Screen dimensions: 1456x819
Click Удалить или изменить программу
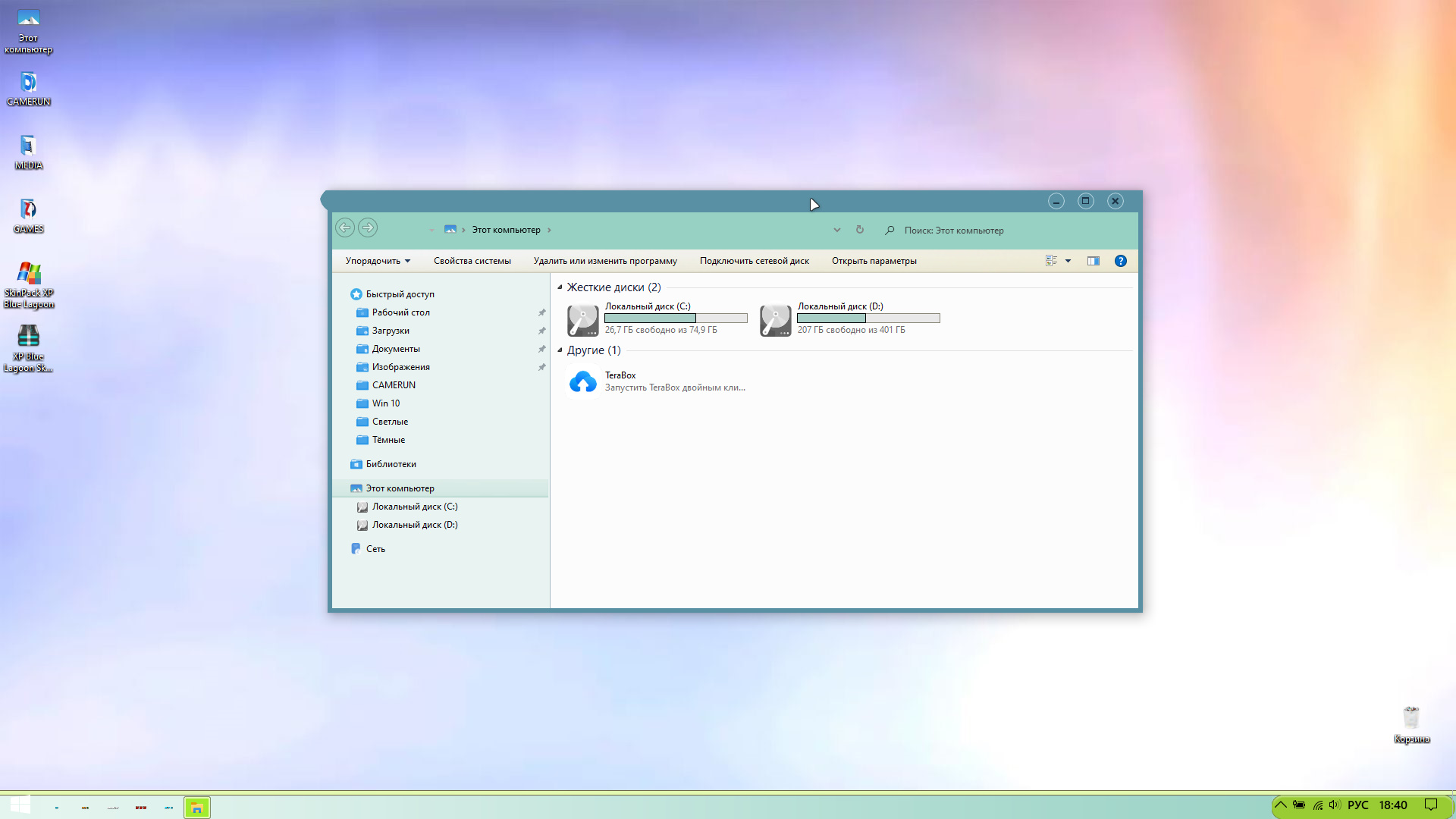pyautogui.click(x=605, y=261)
